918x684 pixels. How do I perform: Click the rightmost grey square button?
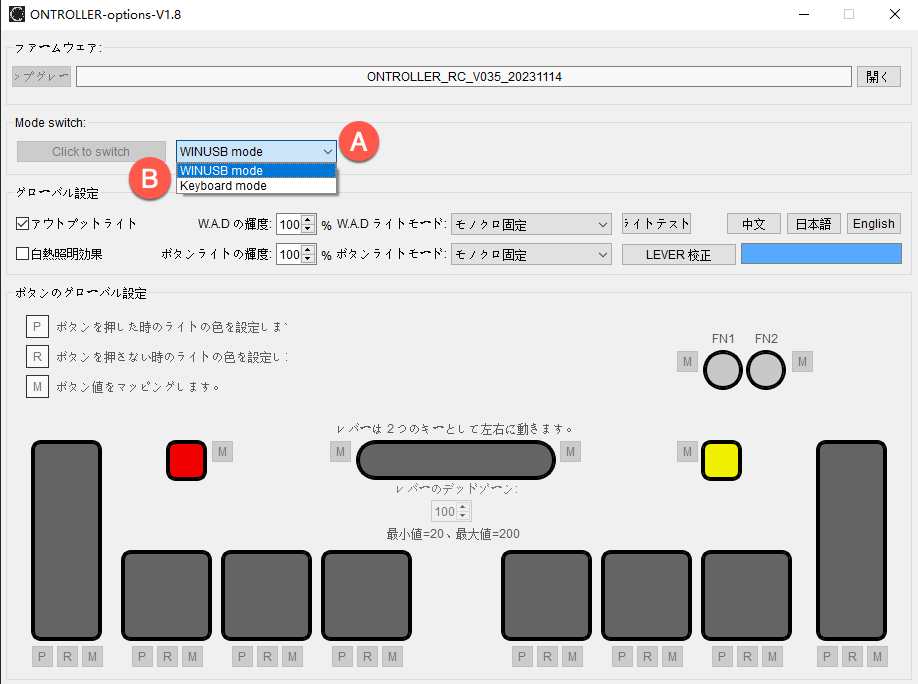click(746, 595)
